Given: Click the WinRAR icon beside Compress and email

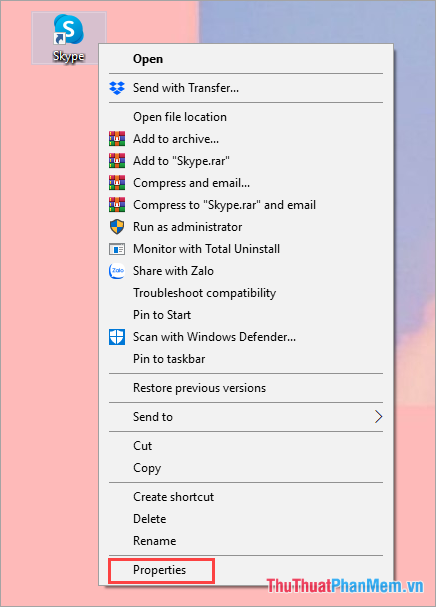Looking at the screenshot, I should [x=117, y=183].
